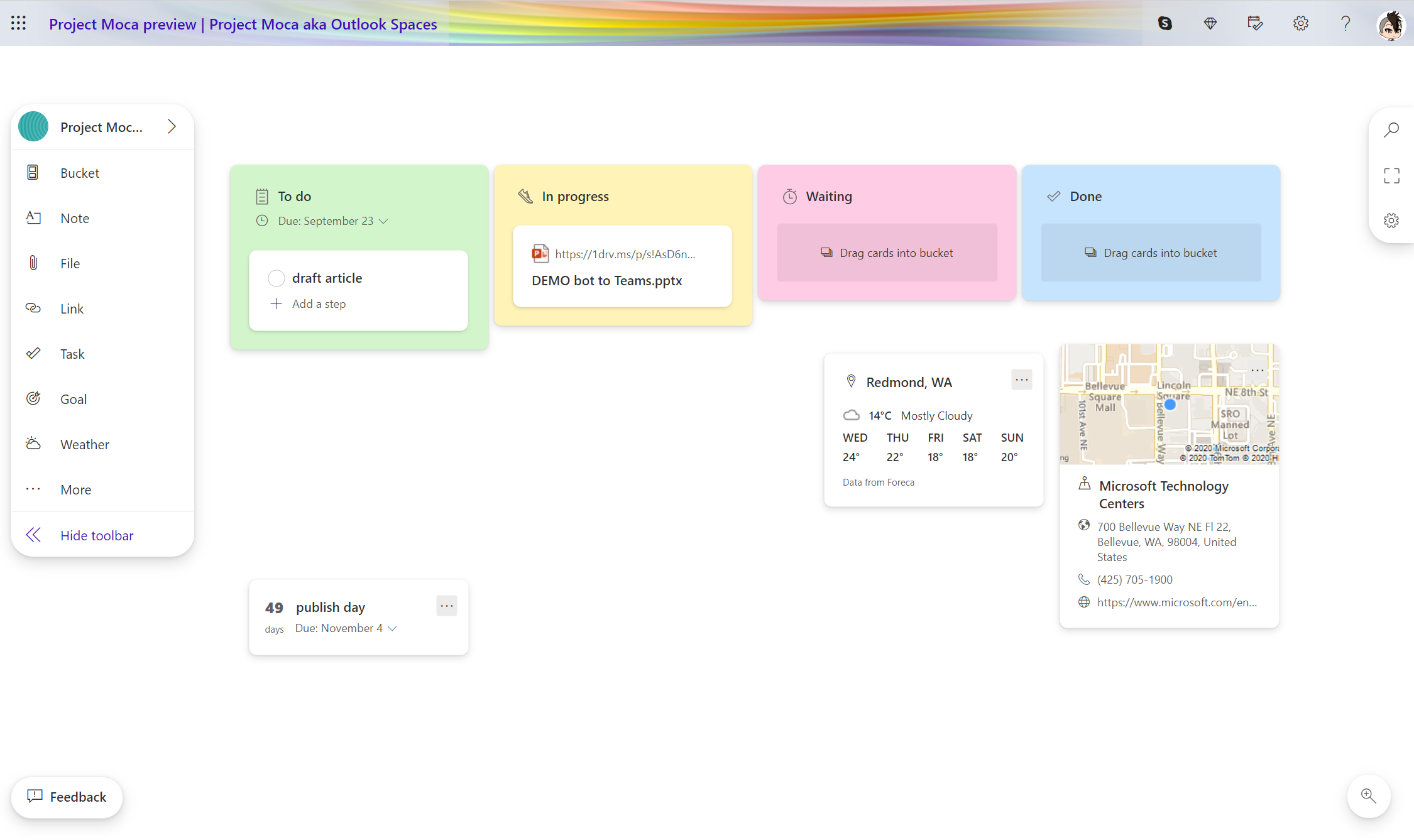The width and height of the screenshot is (1414, 840).
Task: Click the Project Moca preview title link
Action: pyautogui.click(x=243, y=24)
